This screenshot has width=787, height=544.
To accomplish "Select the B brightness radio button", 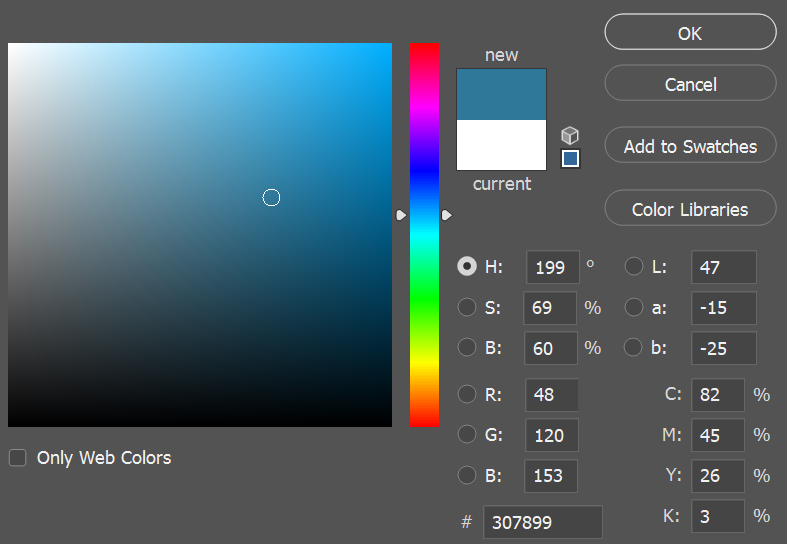I will pyautogui.click(x=467, y=347).
